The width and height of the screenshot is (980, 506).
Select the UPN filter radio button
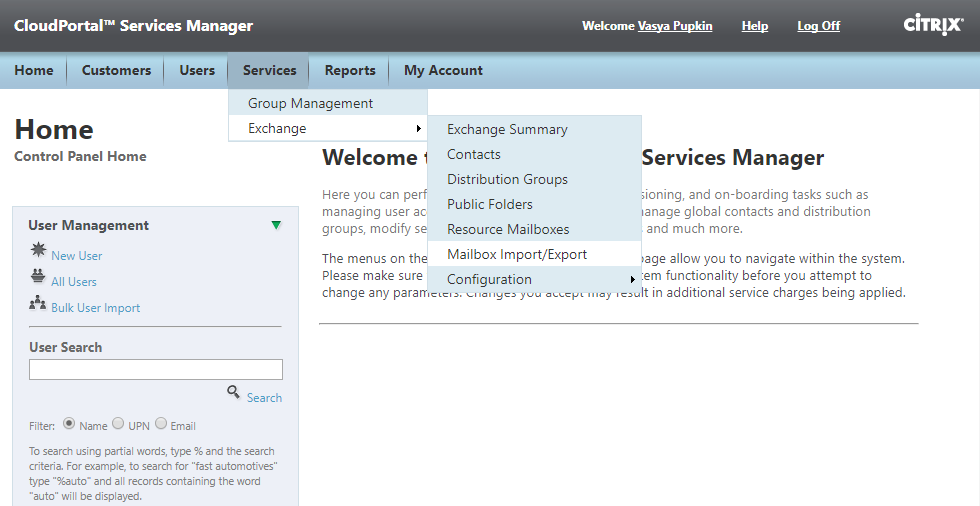118,423
